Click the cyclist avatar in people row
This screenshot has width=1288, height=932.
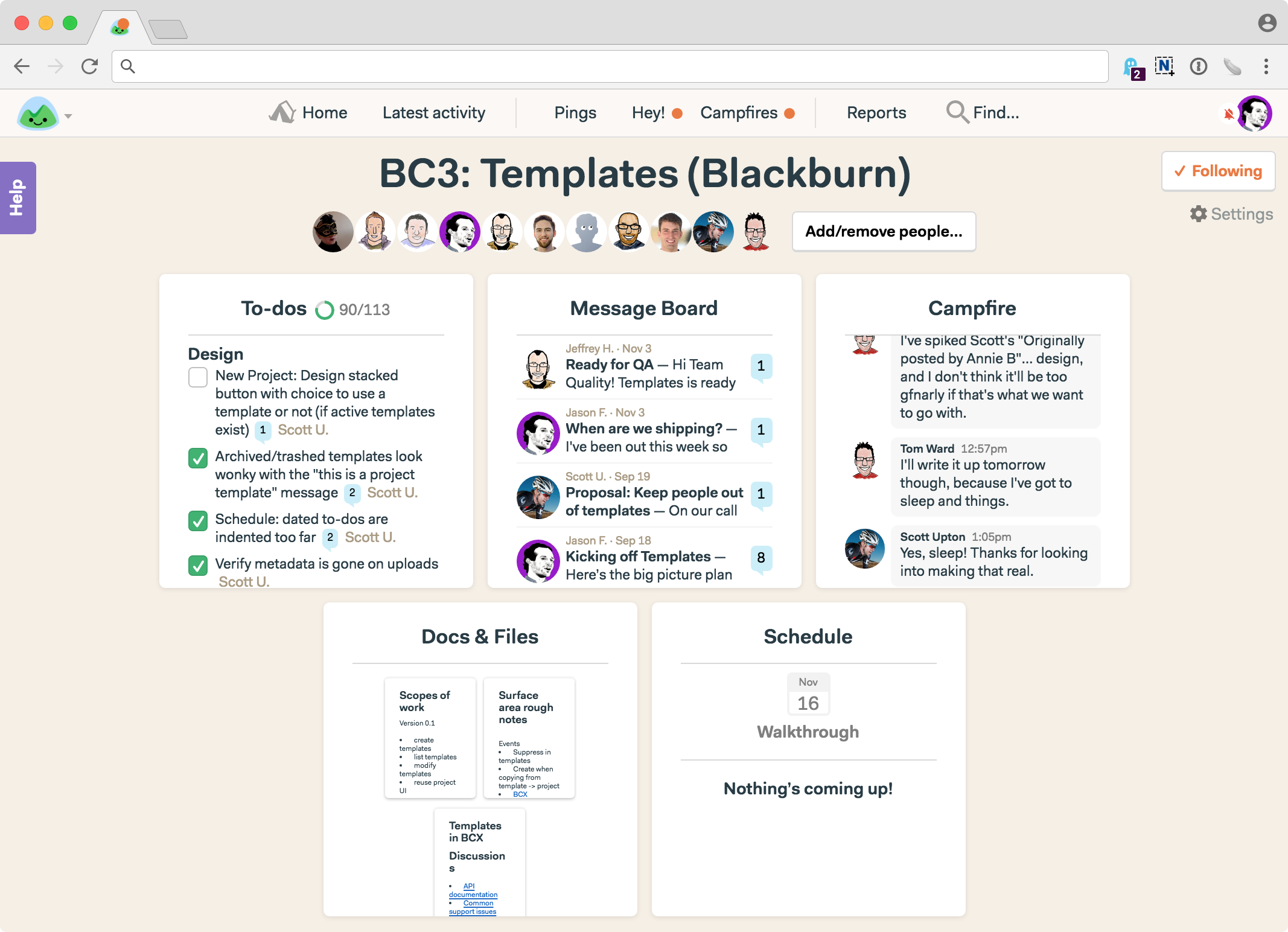click(x=713, y=232)
